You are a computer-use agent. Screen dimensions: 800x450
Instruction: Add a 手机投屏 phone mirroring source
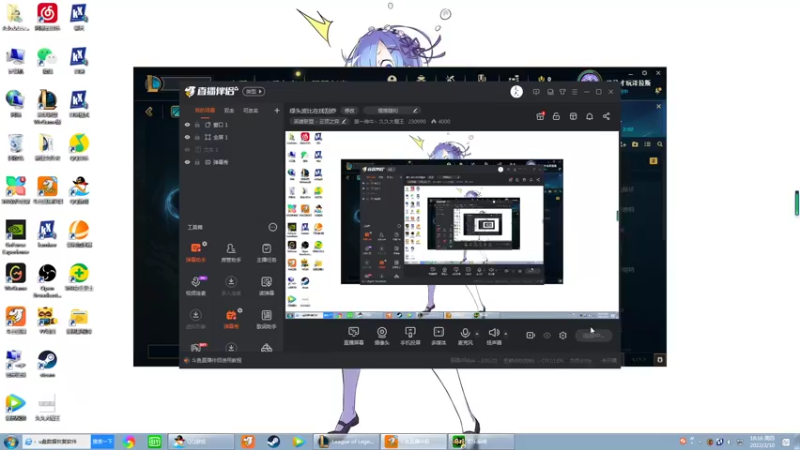[x=410, y=336]
